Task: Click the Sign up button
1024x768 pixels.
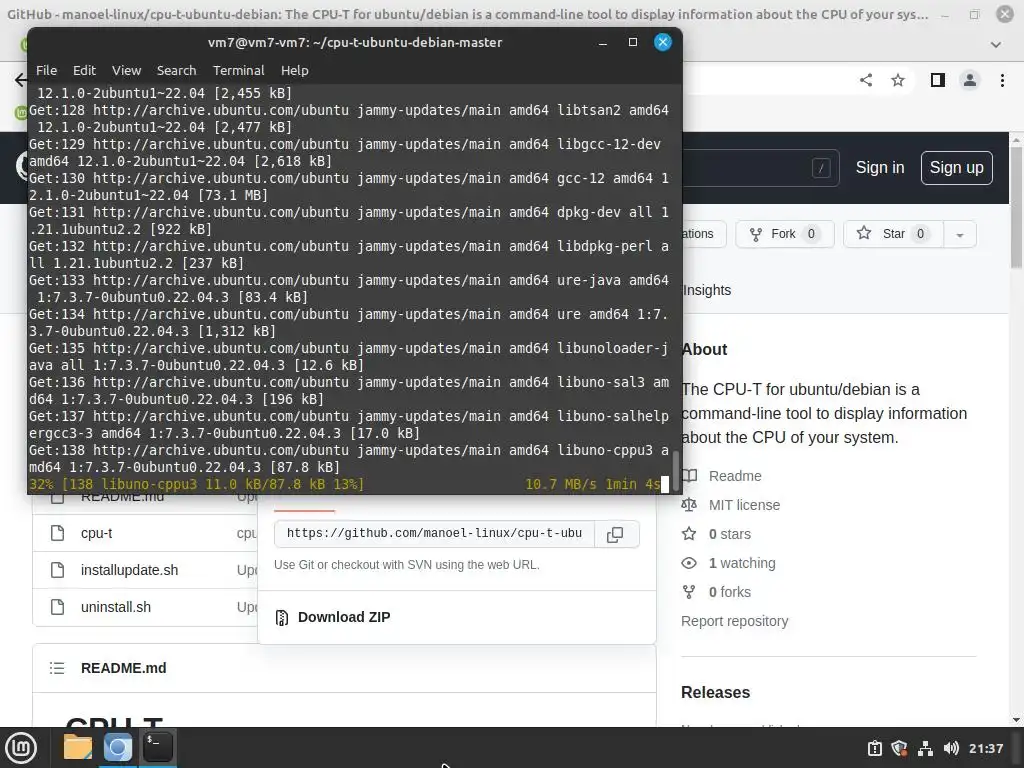Action: click(957, 168)
